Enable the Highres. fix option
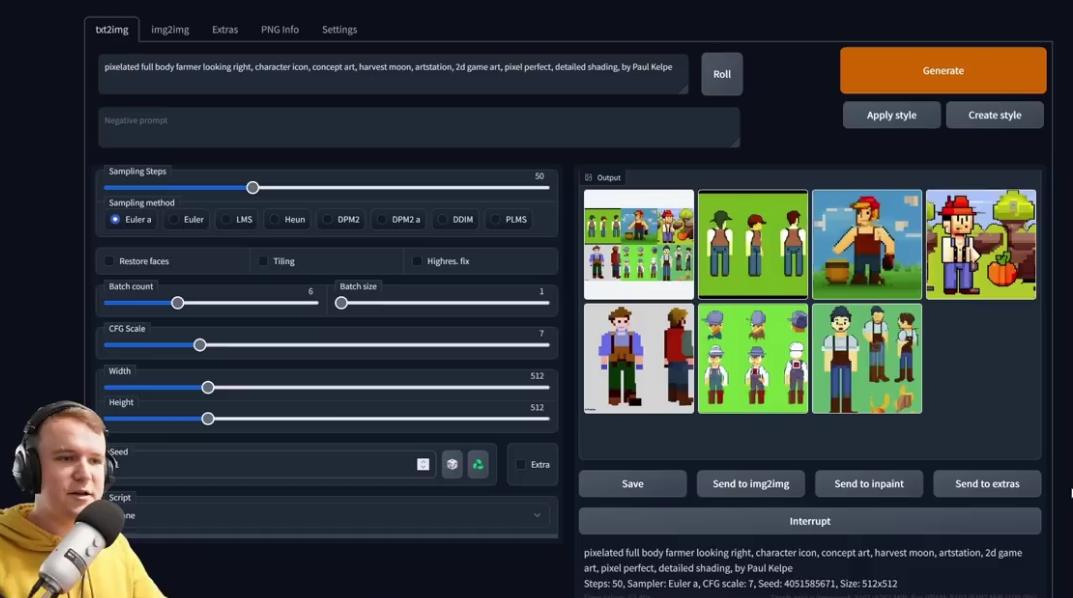The width and height of the screenshot is (1073, 598). point(417,261)
